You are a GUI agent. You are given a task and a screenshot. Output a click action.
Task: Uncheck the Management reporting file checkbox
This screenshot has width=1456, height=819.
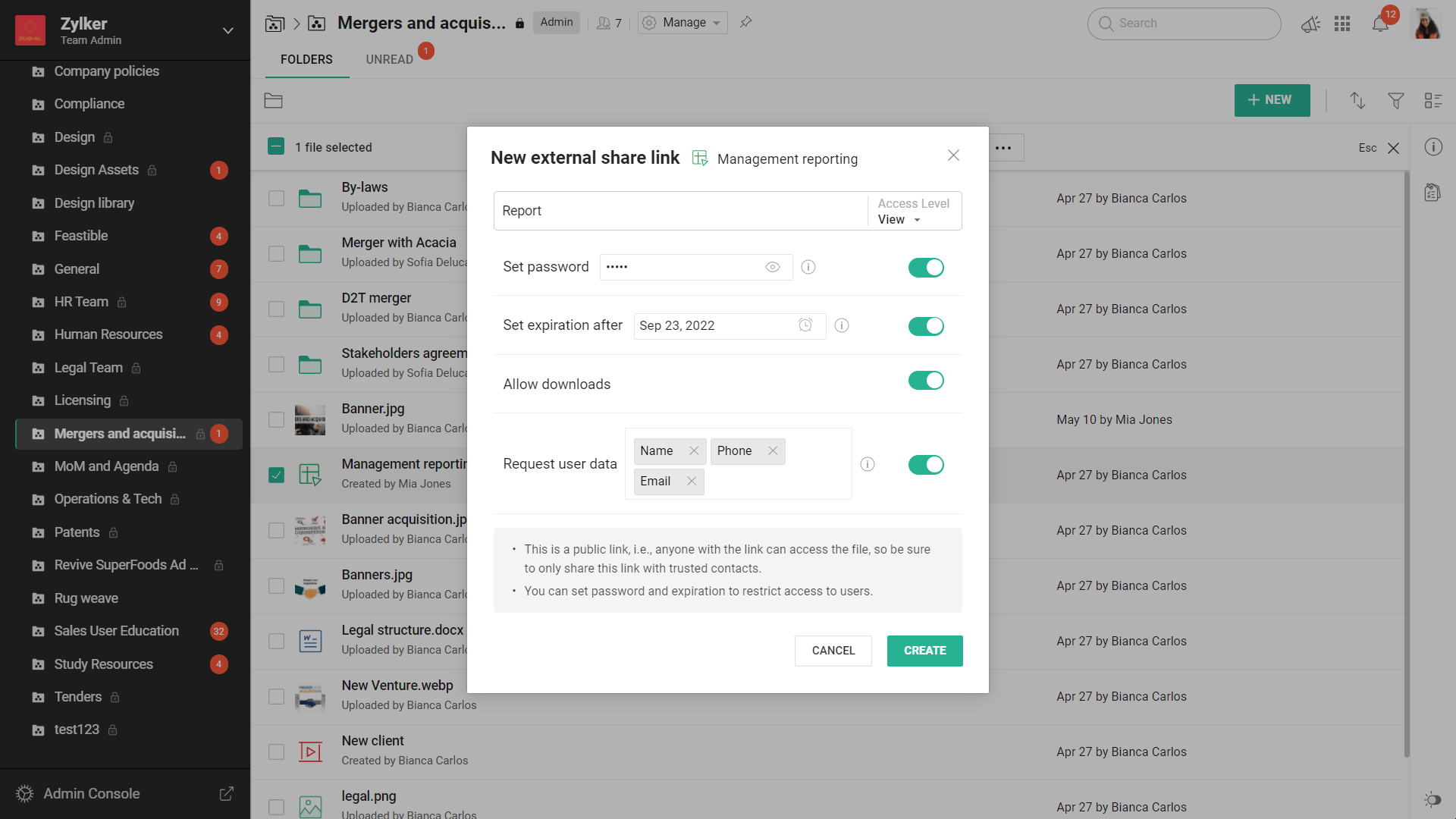coord(276,475)
